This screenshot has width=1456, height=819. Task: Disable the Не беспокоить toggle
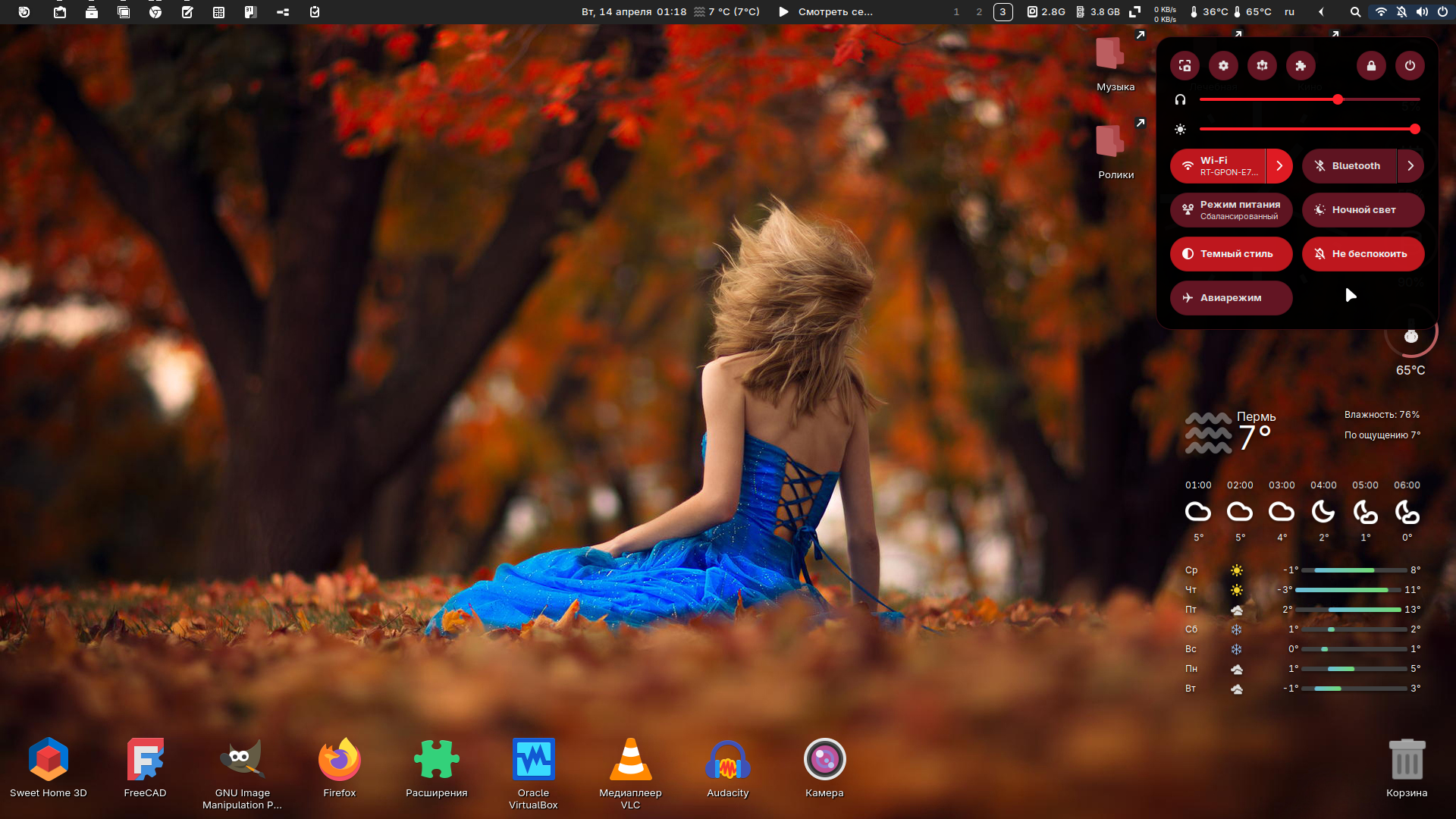[1363, 254]
